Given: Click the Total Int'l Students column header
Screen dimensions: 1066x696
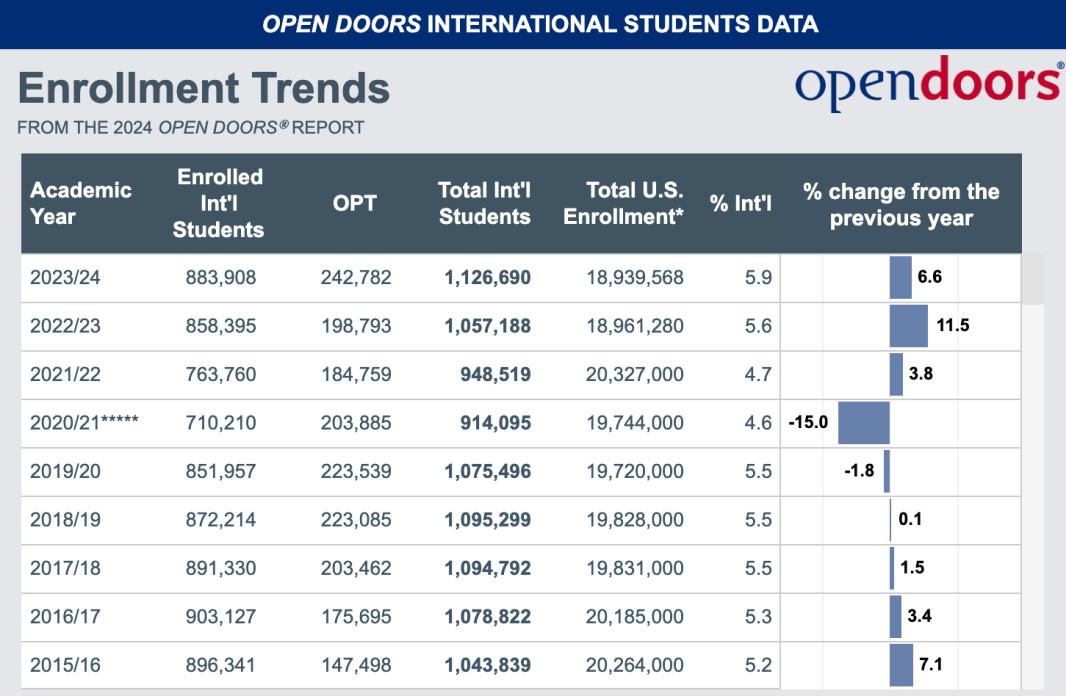Looking at the screenshot, I should click(484, 203).
